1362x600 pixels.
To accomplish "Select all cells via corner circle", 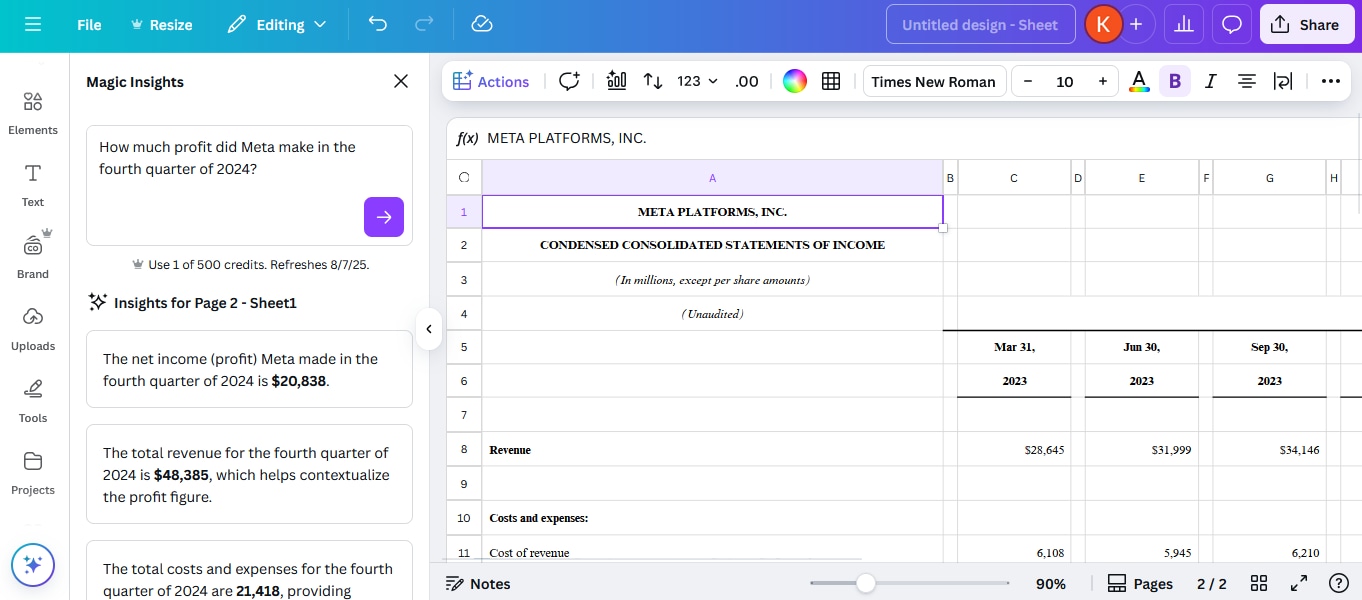I will pyautogui.click(x=464, y=178).
